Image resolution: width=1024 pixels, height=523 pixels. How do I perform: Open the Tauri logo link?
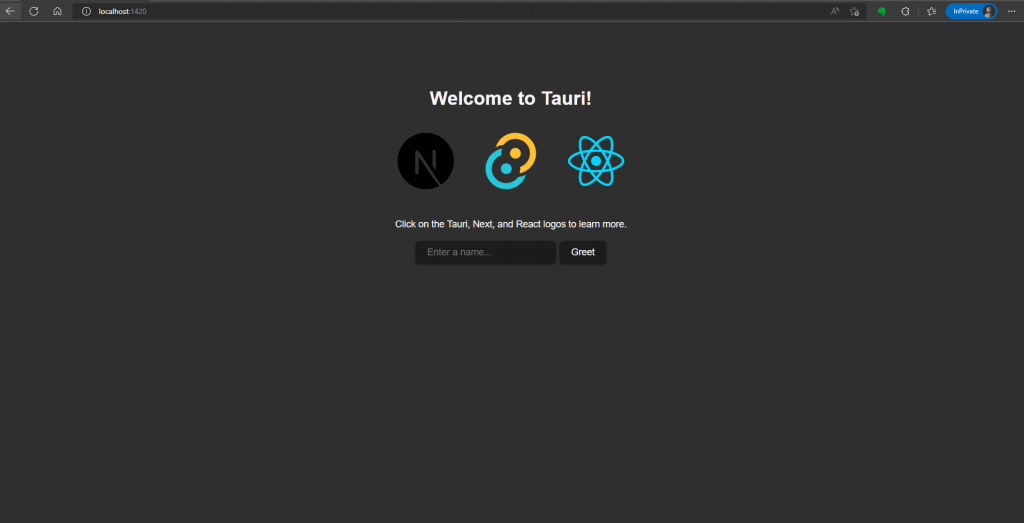[x=511, y=161]
